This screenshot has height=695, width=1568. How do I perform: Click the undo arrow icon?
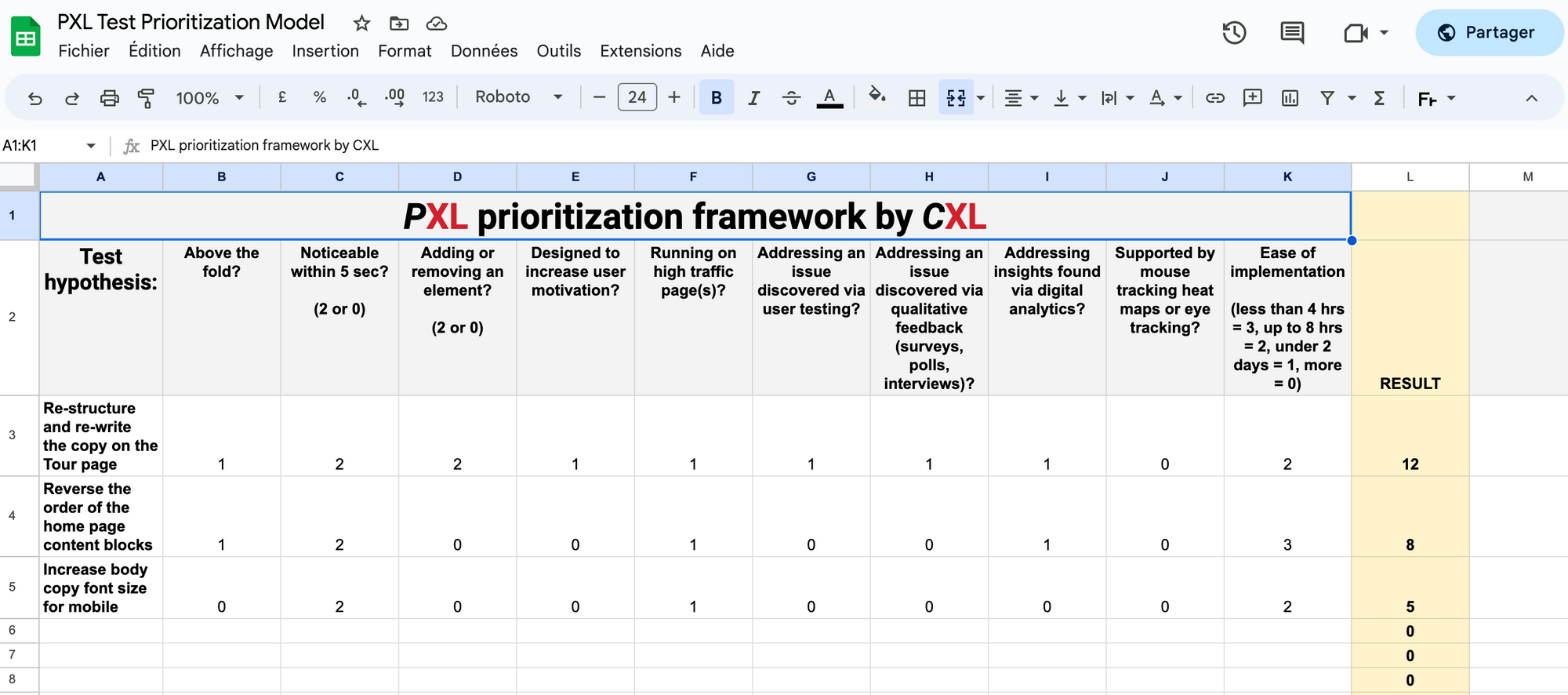tap(35, 98)
